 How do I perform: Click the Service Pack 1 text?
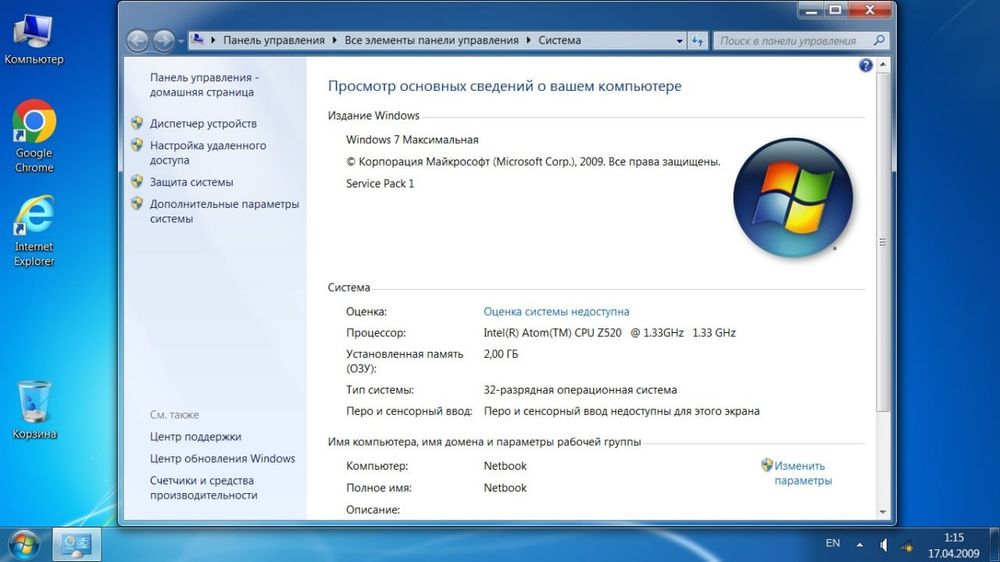[379, 184]
